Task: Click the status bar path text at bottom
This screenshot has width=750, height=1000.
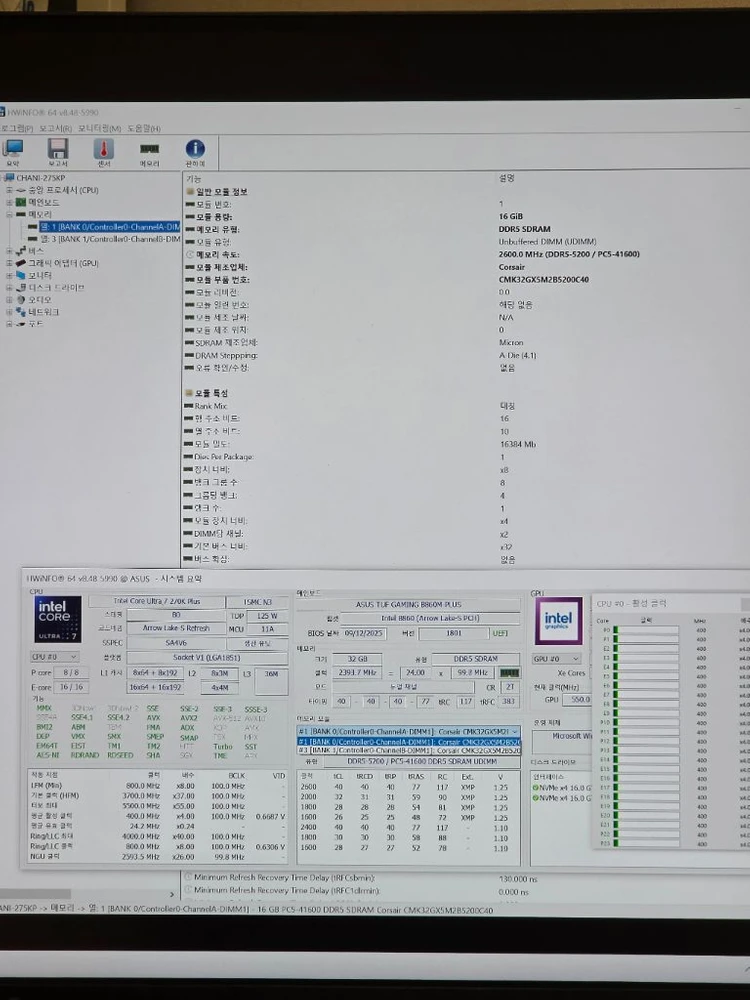Action: [246, 909]
